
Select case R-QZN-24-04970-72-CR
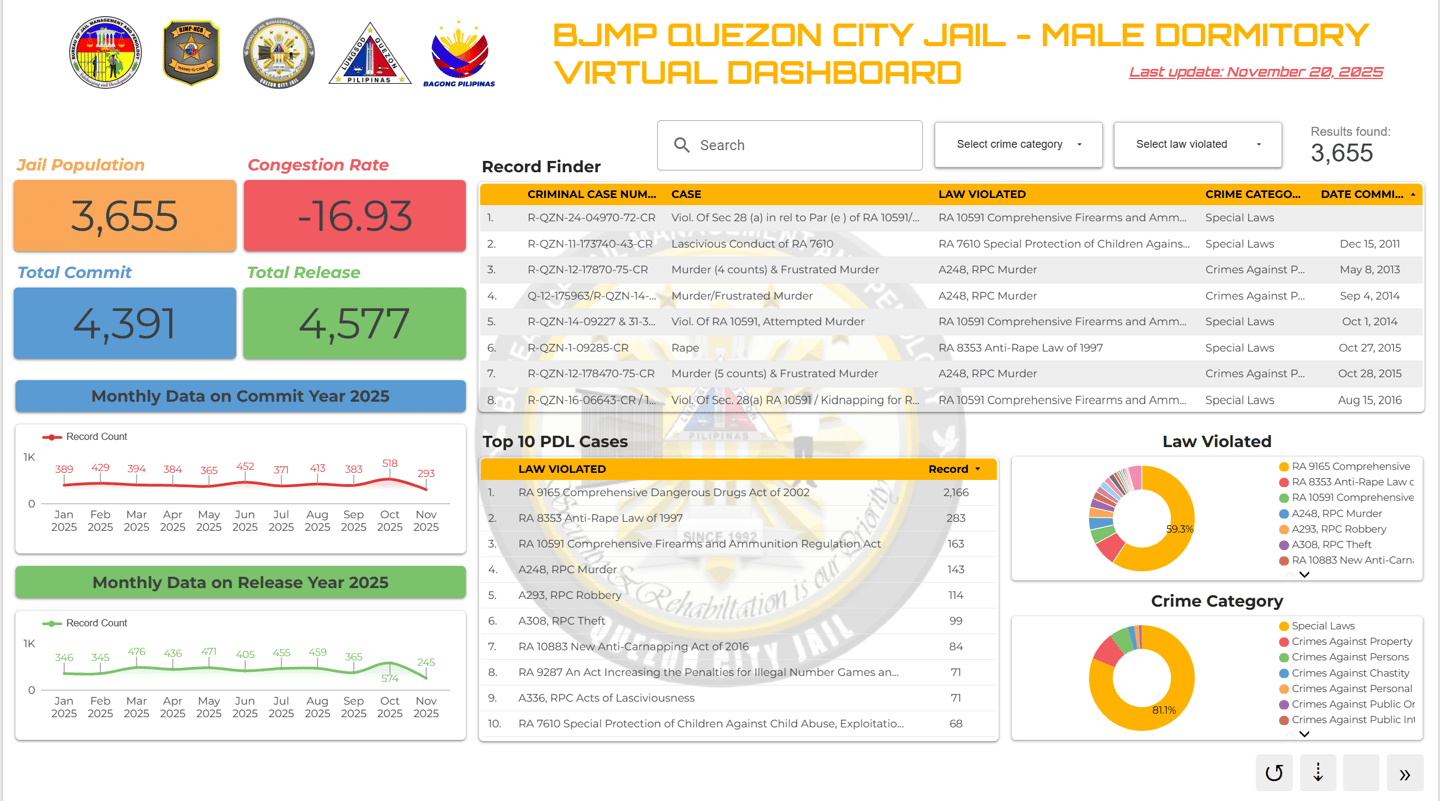point(592,218)
